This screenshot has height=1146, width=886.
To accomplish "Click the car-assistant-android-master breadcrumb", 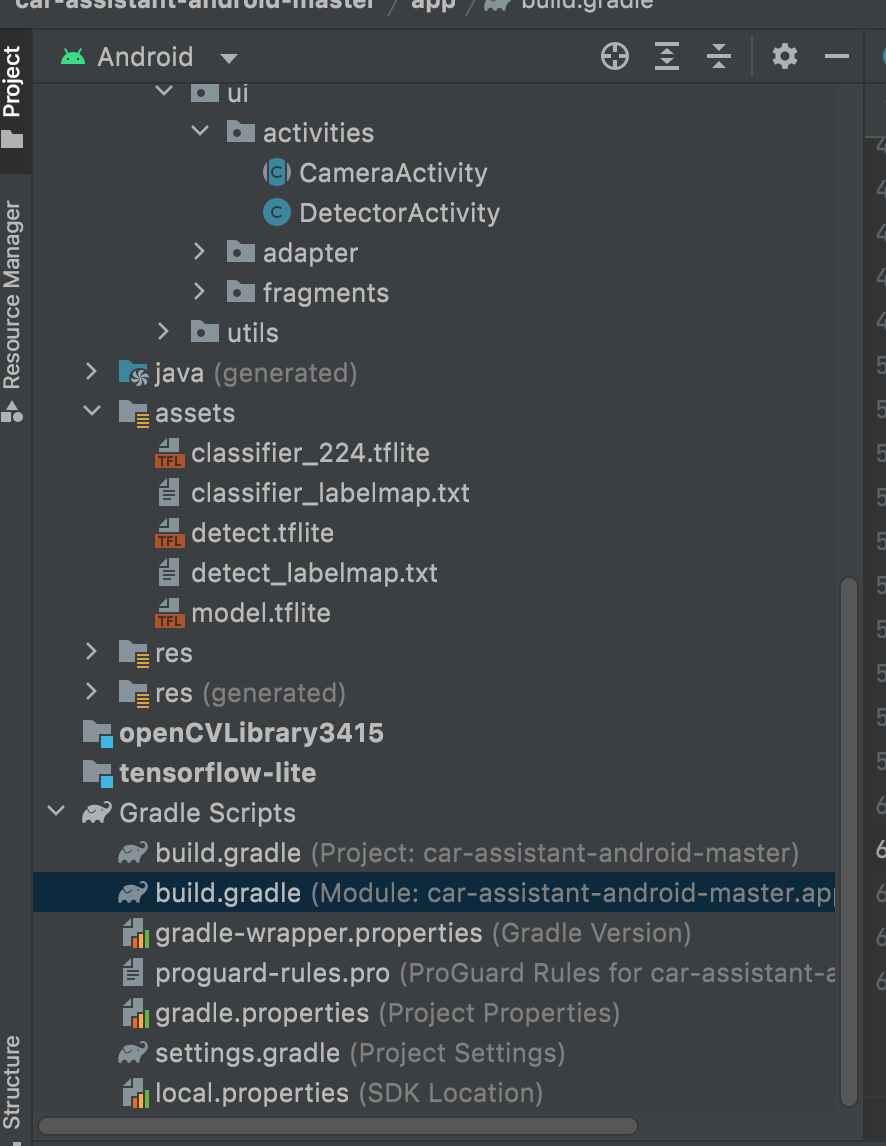I will point(194,4).
